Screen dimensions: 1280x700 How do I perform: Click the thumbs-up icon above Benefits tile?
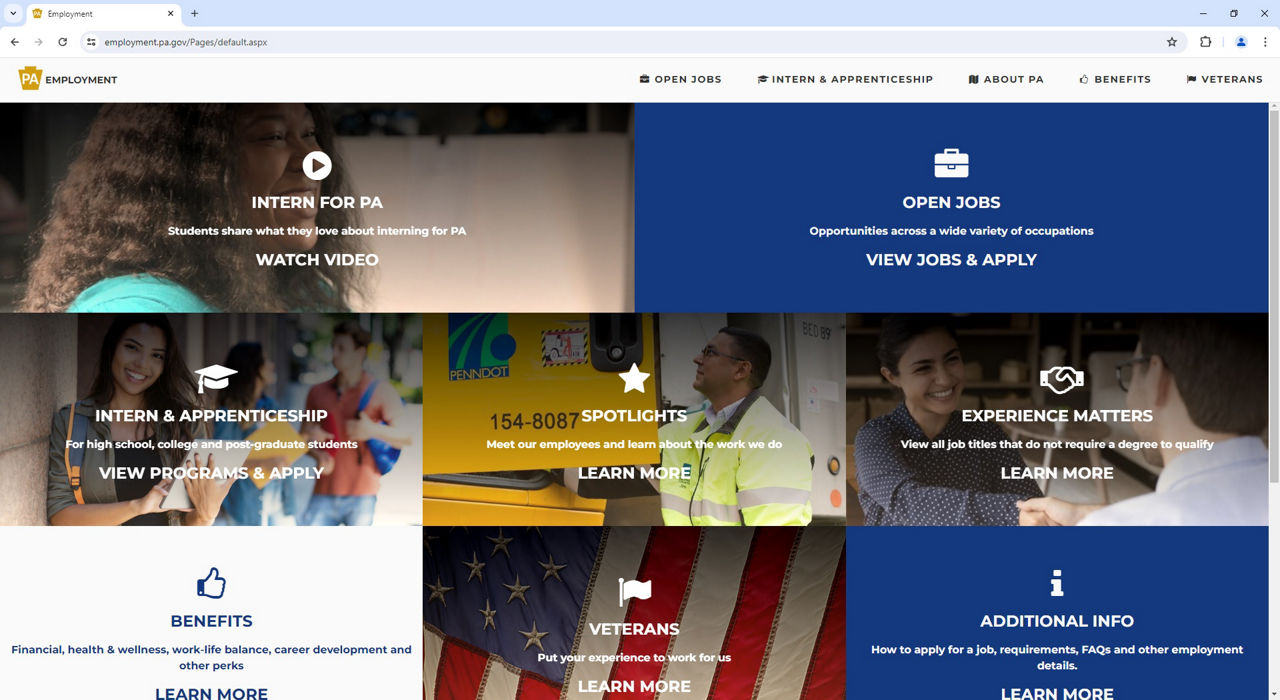coord(211,583)
